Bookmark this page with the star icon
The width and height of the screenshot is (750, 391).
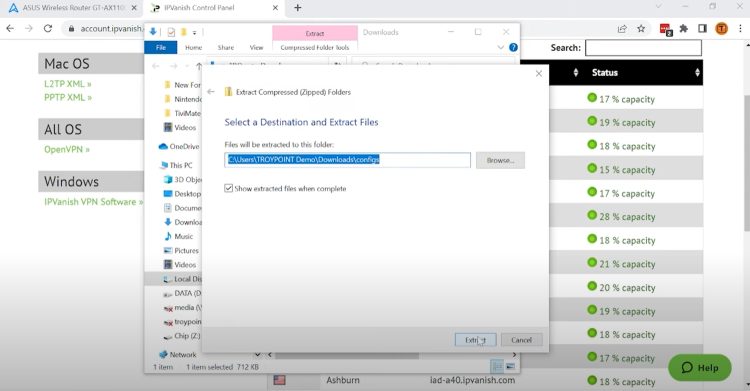[x=641, y=29]
